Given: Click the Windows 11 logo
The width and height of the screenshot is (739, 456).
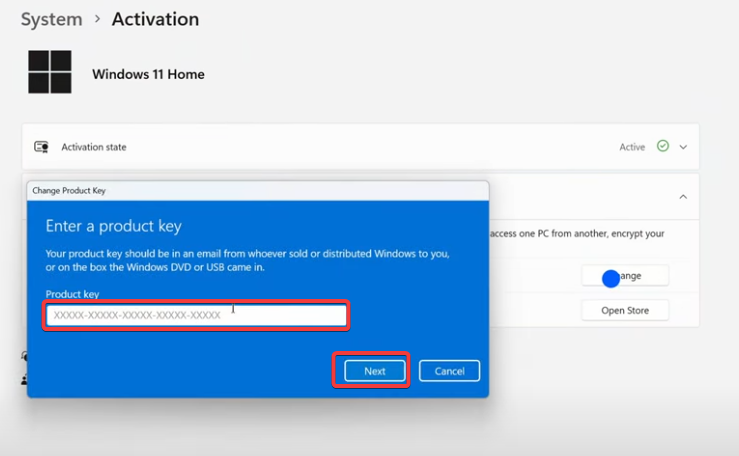Looking at the screenshot, I should point(49,72).
